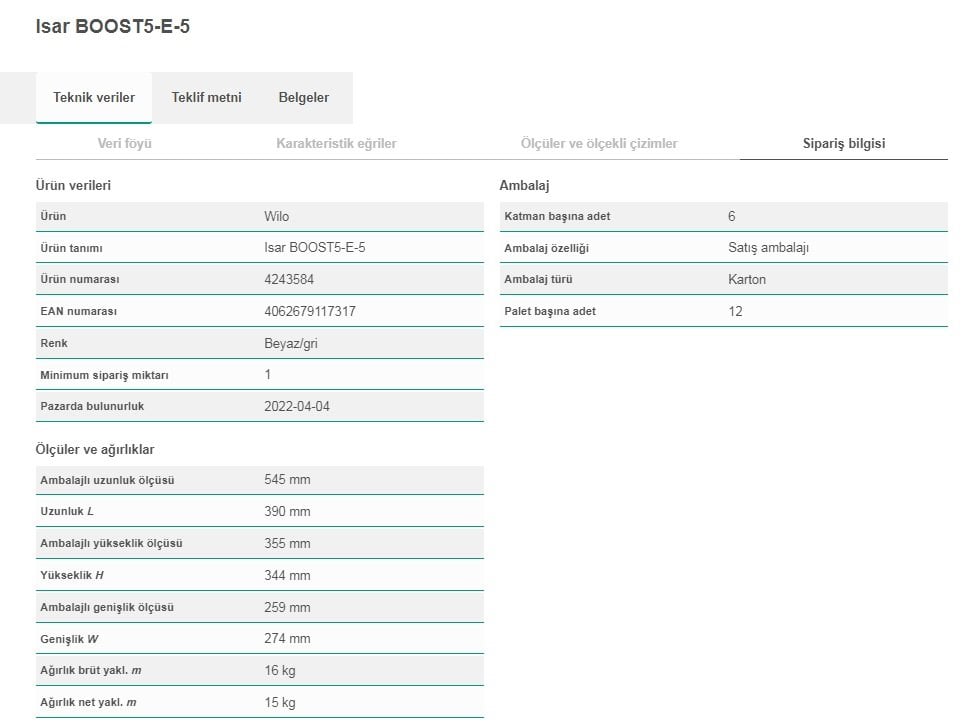Click the Ürün value Wilo
This screenshot has height=726, width=966.
277,216
